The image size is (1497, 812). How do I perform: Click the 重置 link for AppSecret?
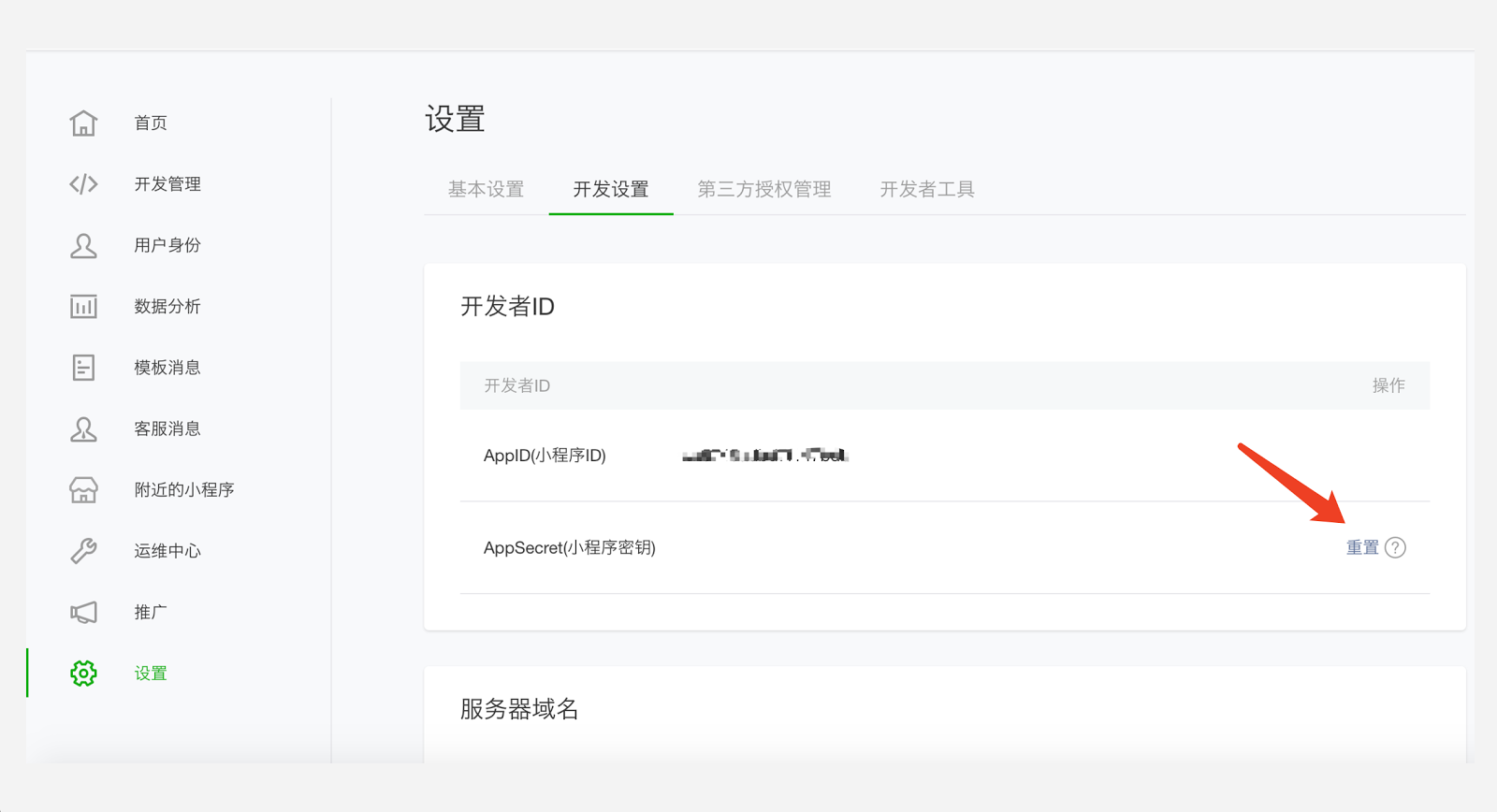pyautogui.click(x=1362, y=548)
